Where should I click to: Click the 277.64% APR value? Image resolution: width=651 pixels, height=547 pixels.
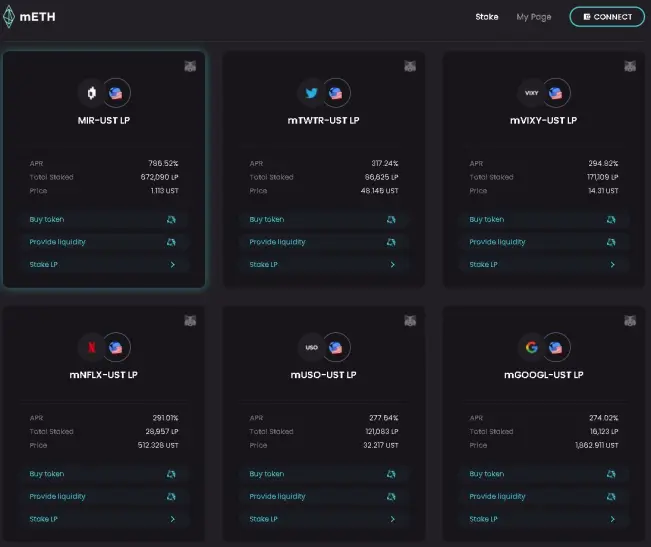384,418
